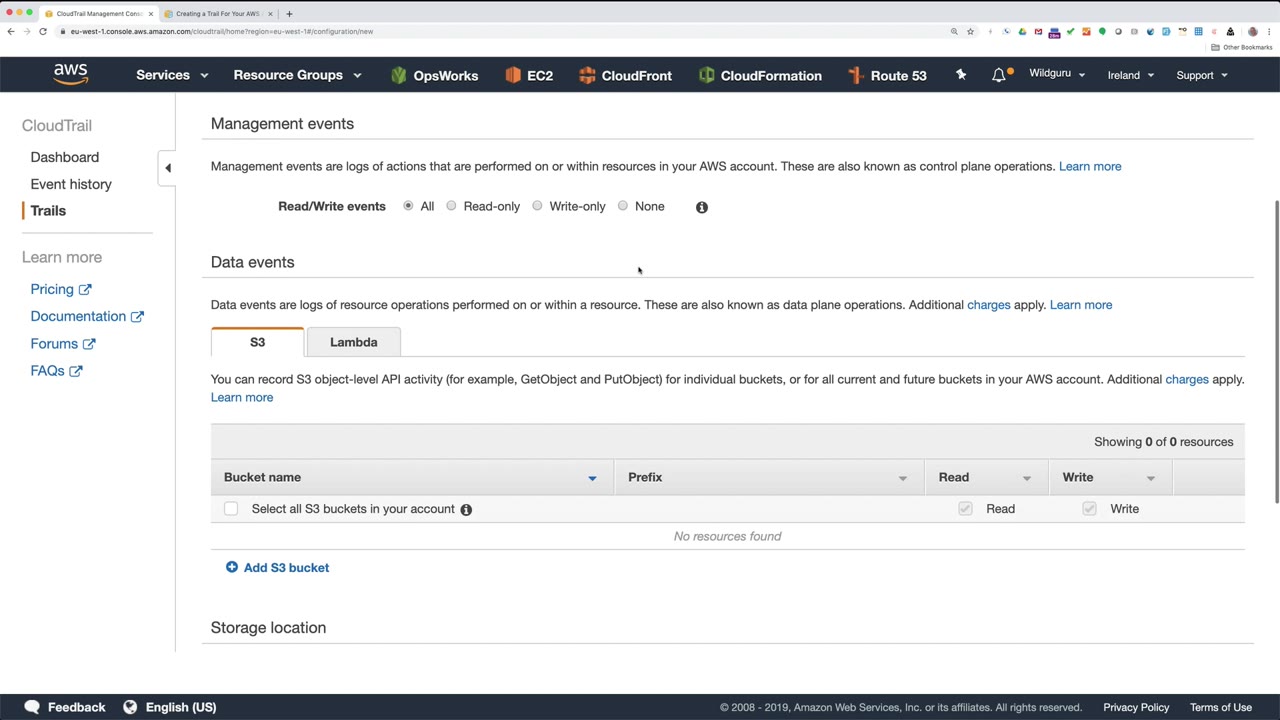
Task: Open the Wildguru account menu
Action: click(x=1057, y=74)
